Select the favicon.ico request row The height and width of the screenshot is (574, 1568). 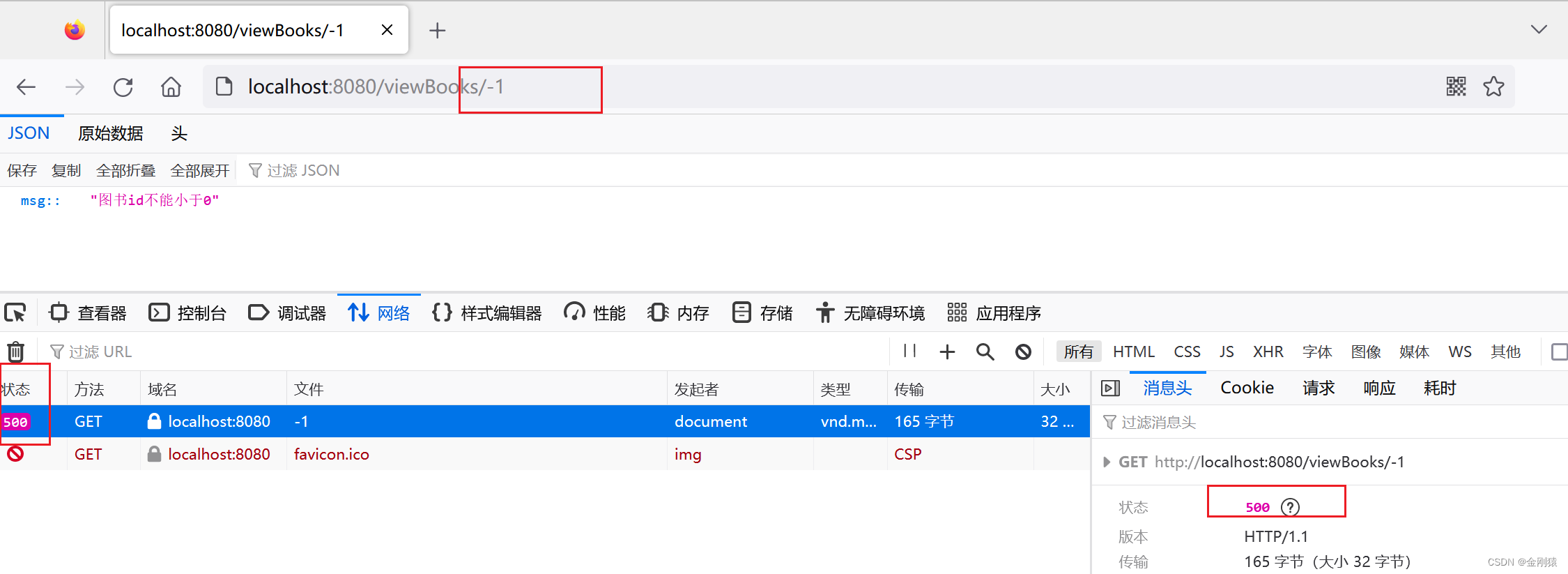pos(545,454)
